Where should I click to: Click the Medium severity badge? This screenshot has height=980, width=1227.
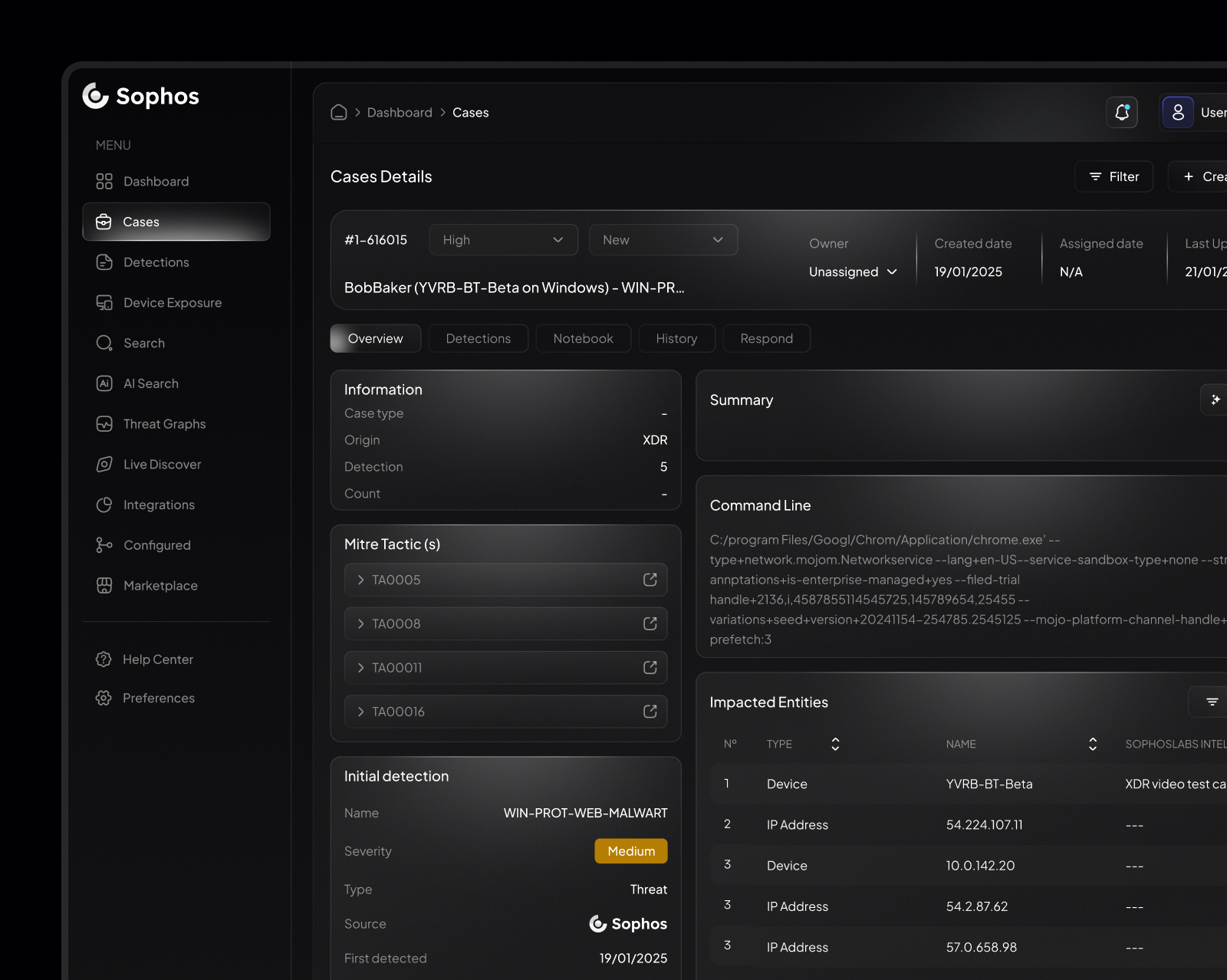click(x=631, y=851)
